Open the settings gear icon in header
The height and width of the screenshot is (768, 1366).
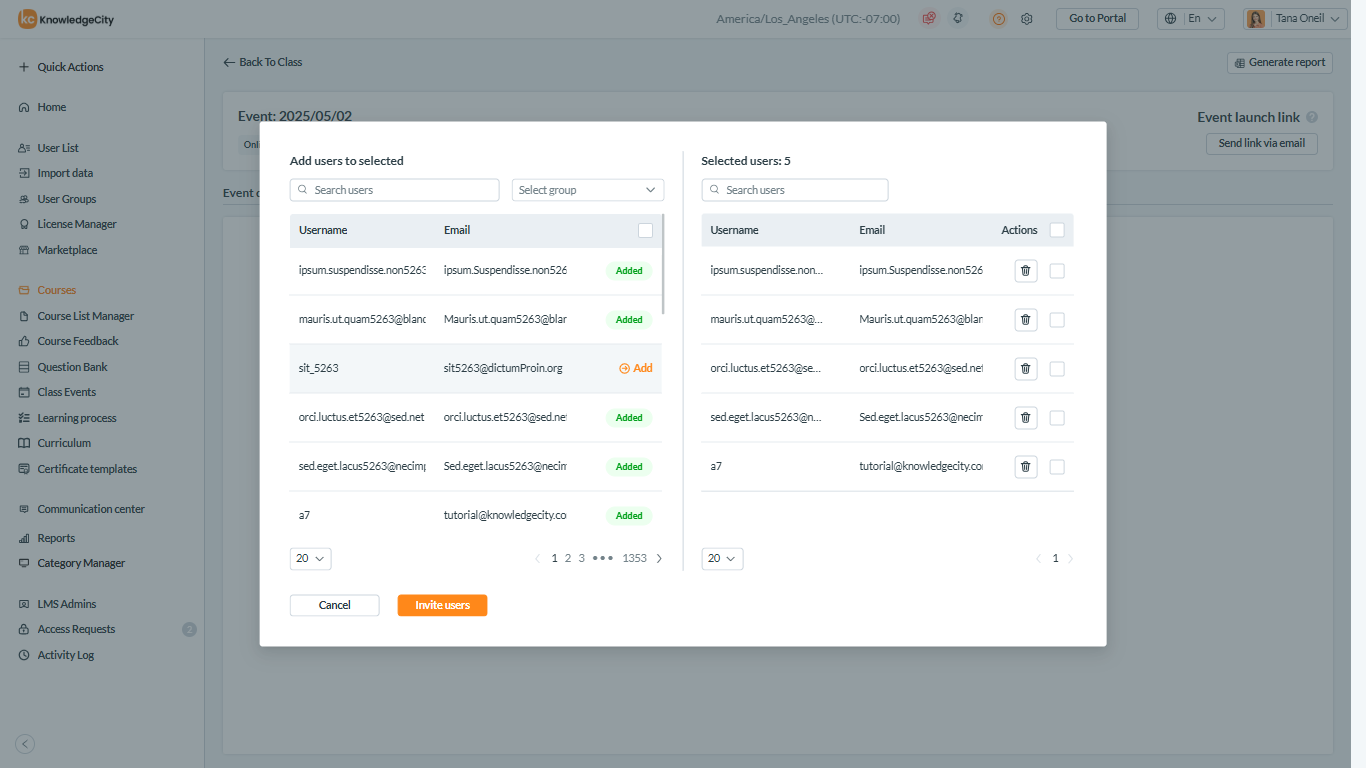1026,19
